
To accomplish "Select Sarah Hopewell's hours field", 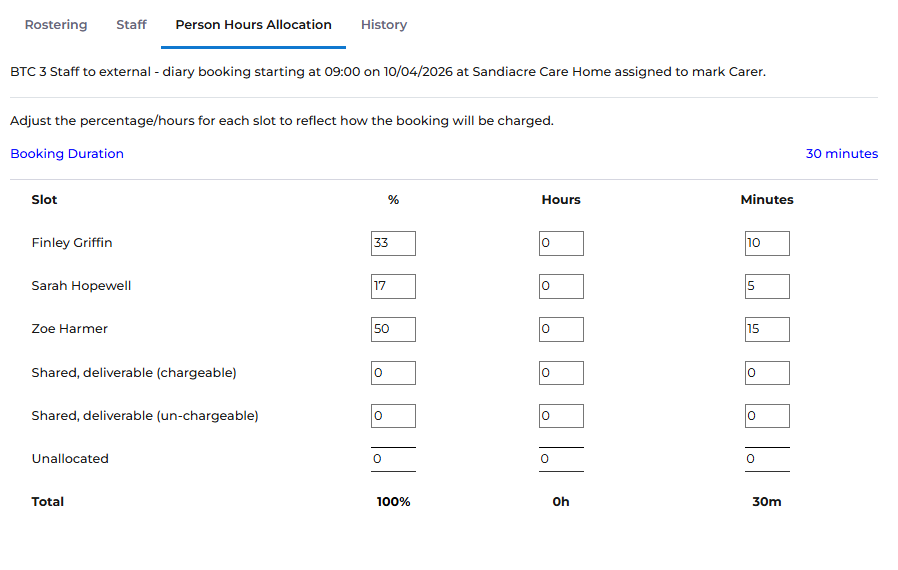I will 561,286.
